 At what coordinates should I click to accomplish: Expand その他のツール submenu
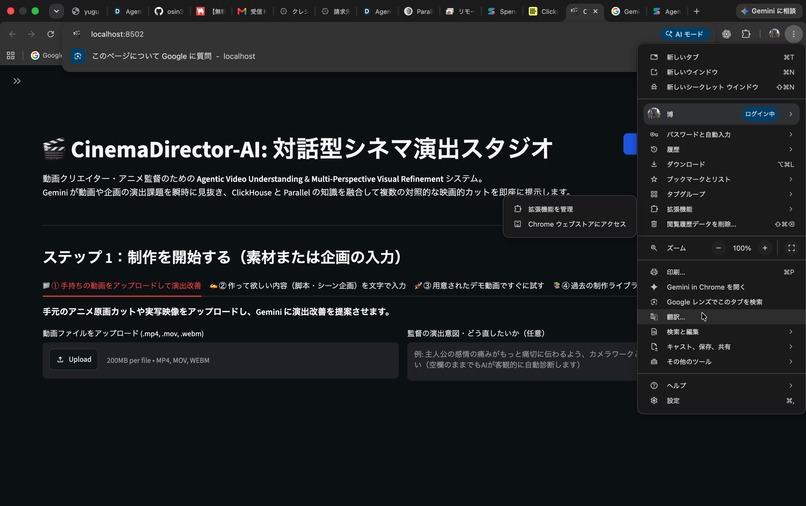coord(721,362)
